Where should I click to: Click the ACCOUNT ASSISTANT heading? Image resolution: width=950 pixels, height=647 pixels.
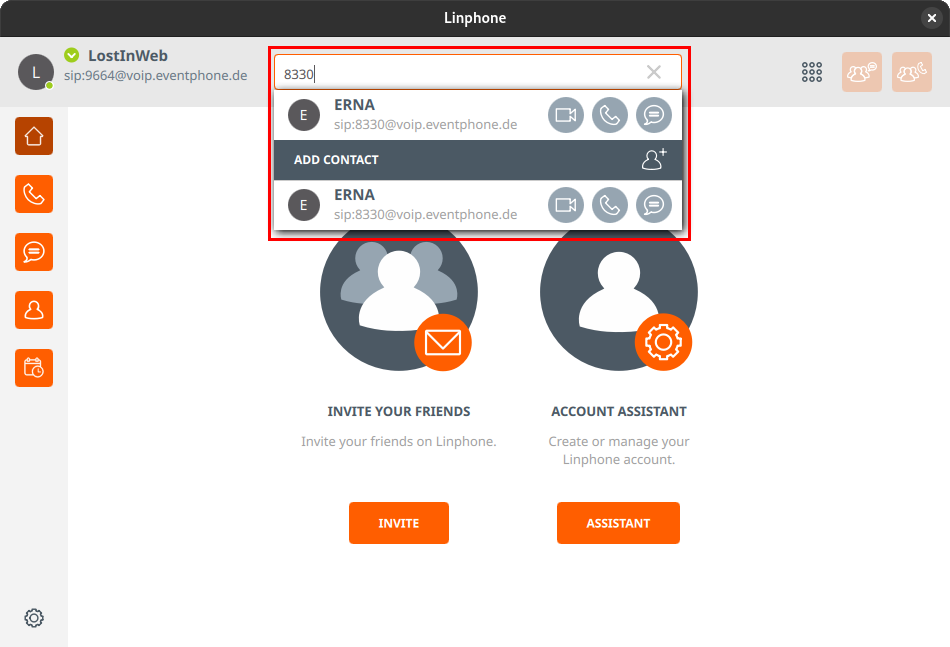(x=619, y=411)
